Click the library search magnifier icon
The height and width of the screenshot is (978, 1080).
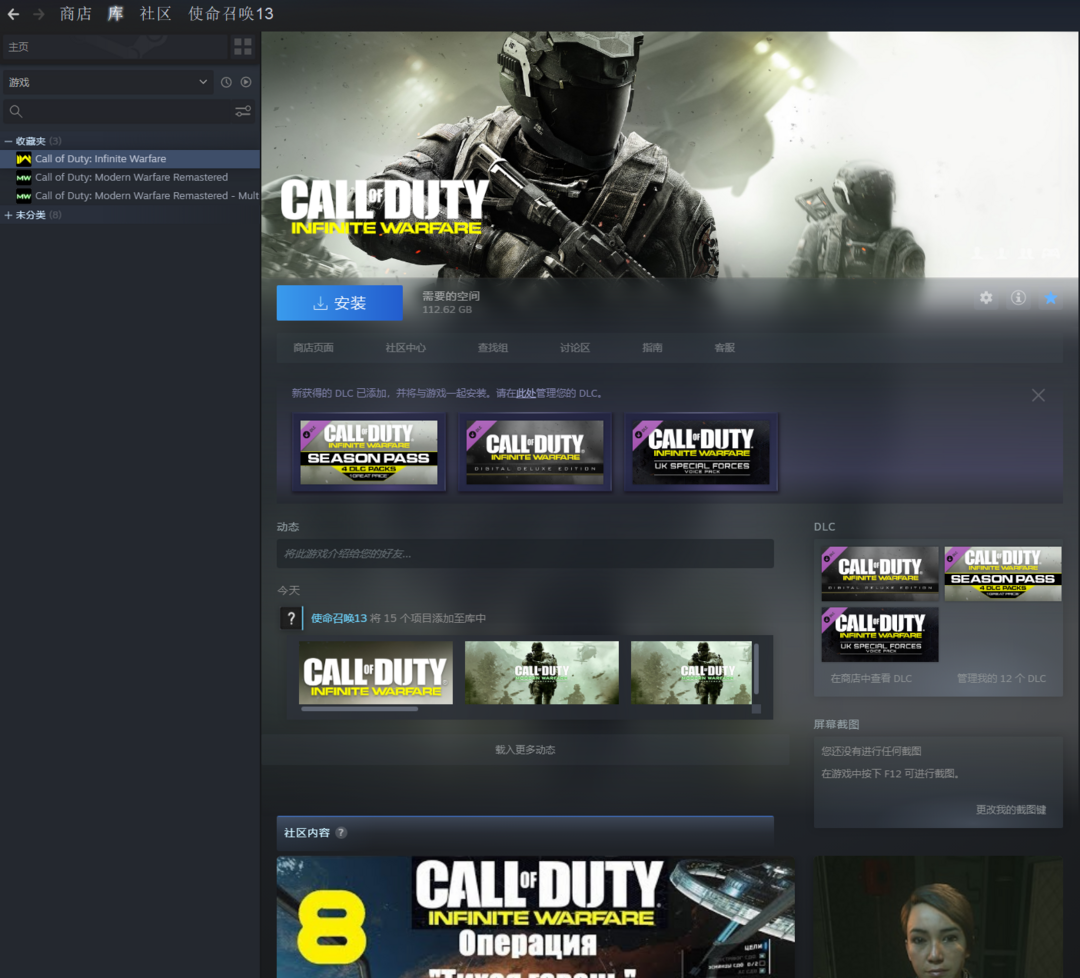pos(16,111)
